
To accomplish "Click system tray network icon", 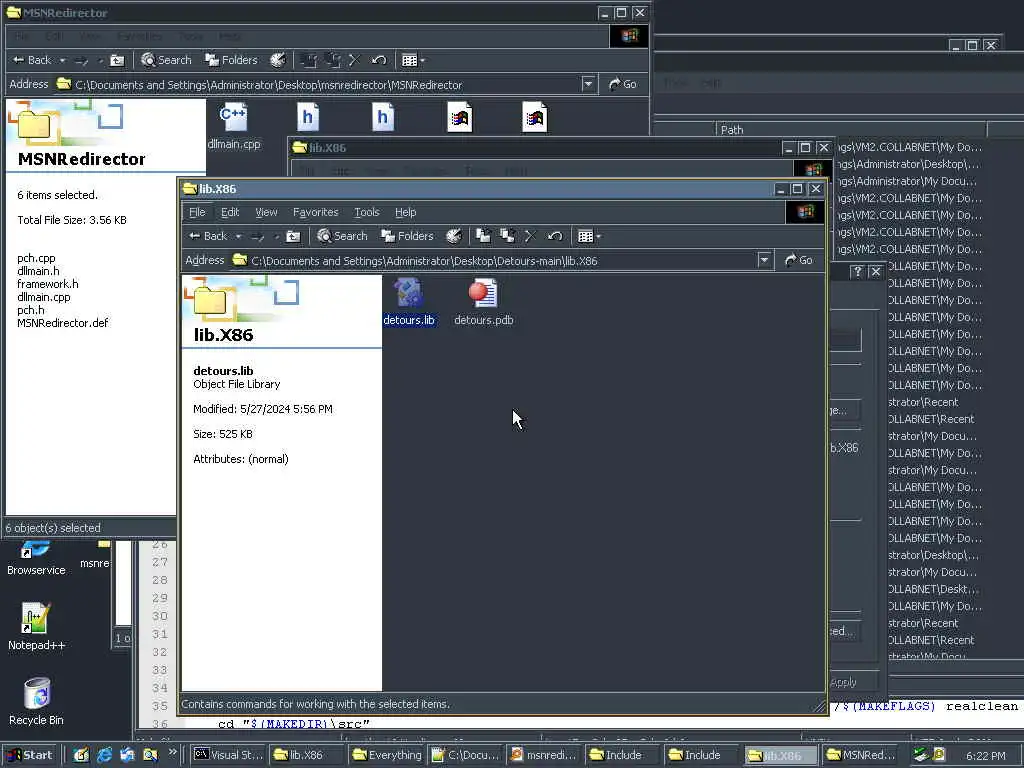I will click(921, 755).
